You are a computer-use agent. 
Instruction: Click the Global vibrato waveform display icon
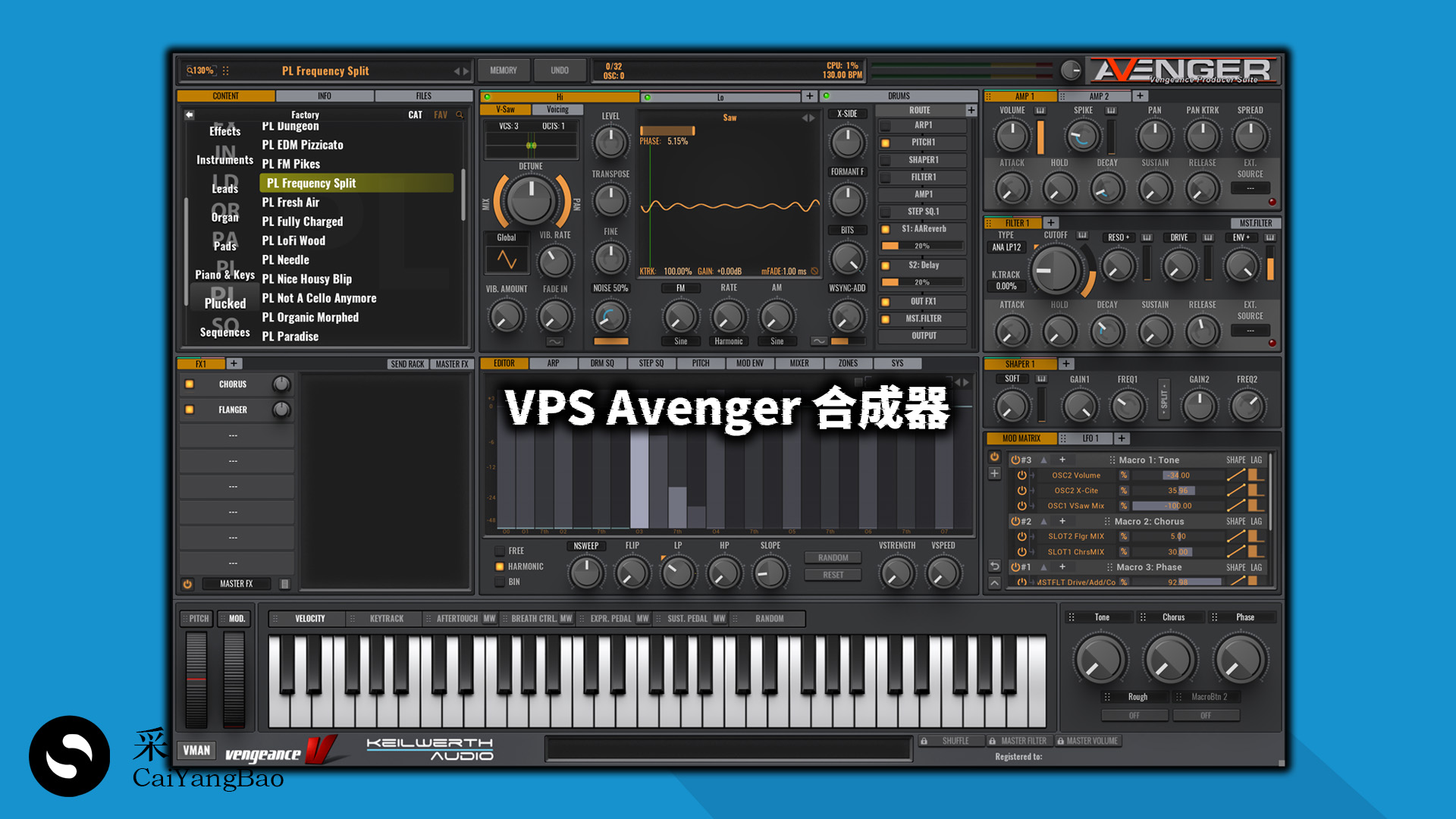pyautogui.click(x=505, y=259)
